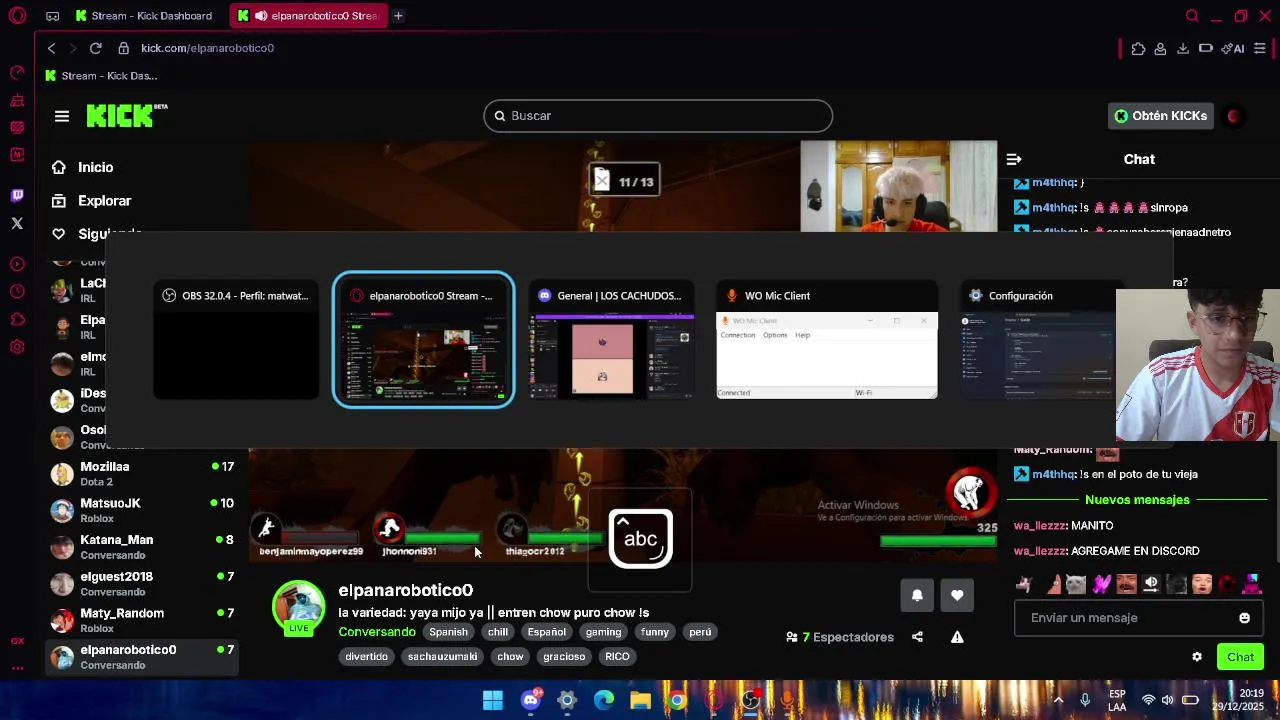
Task: Open browser tab search magnifier icon
Action: pos(1192,16)
